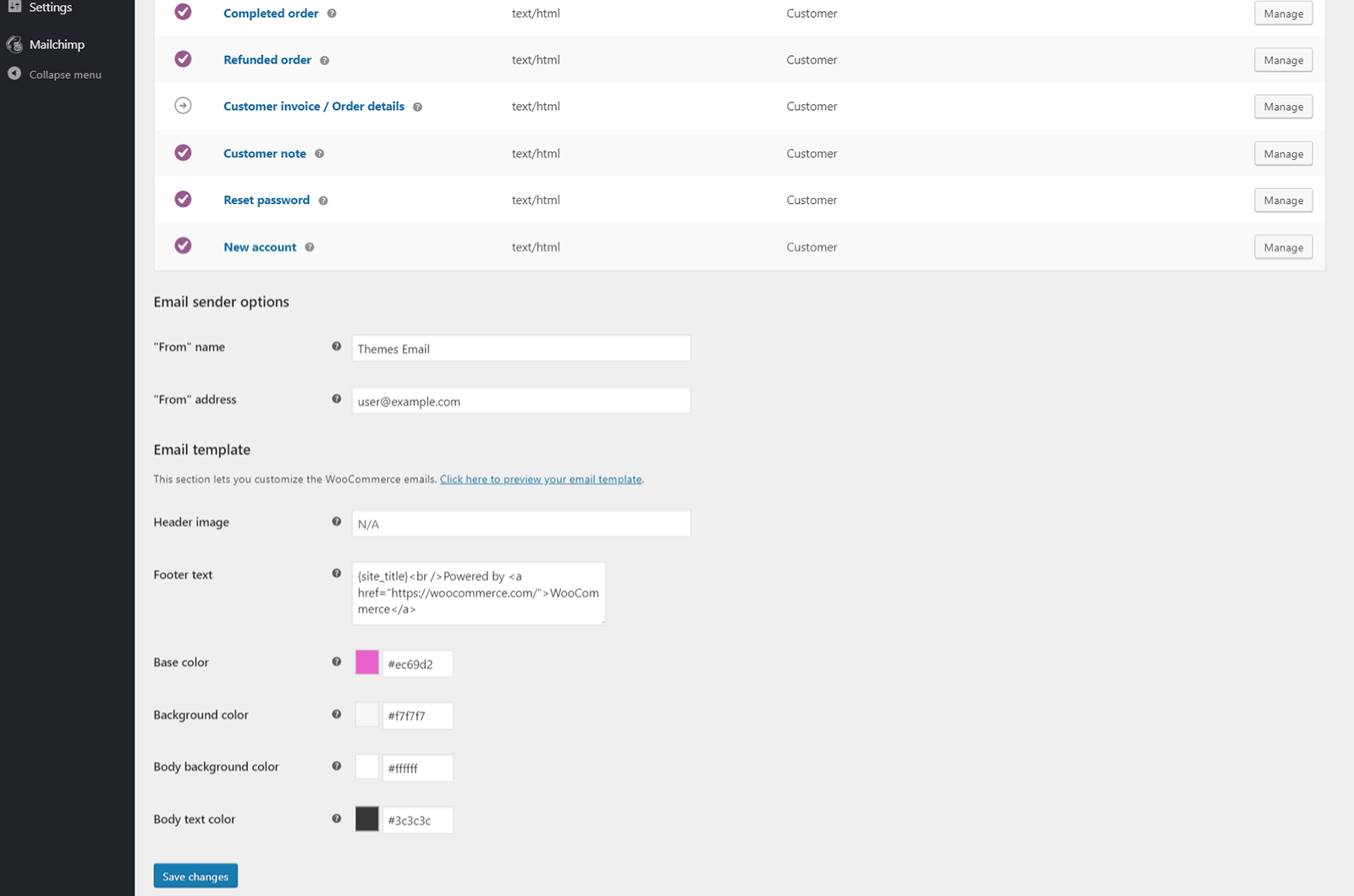Open the Completed order email link
Image resolution: width=1354 pixels, height=896 pixels.
tap(271, 14)
